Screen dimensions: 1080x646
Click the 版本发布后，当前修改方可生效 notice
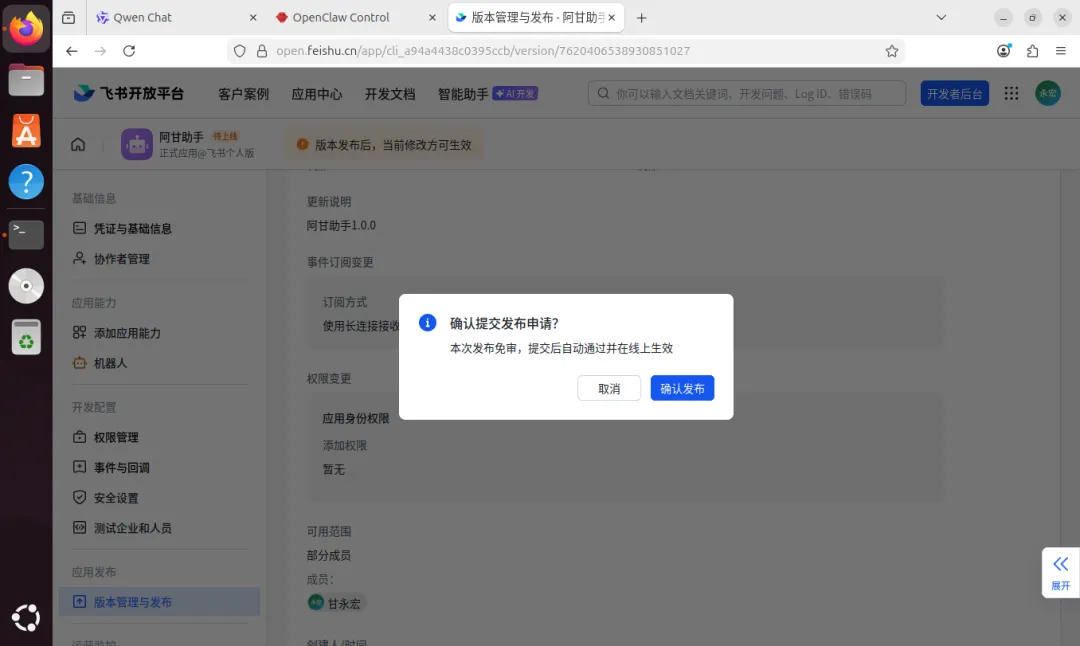384,145
